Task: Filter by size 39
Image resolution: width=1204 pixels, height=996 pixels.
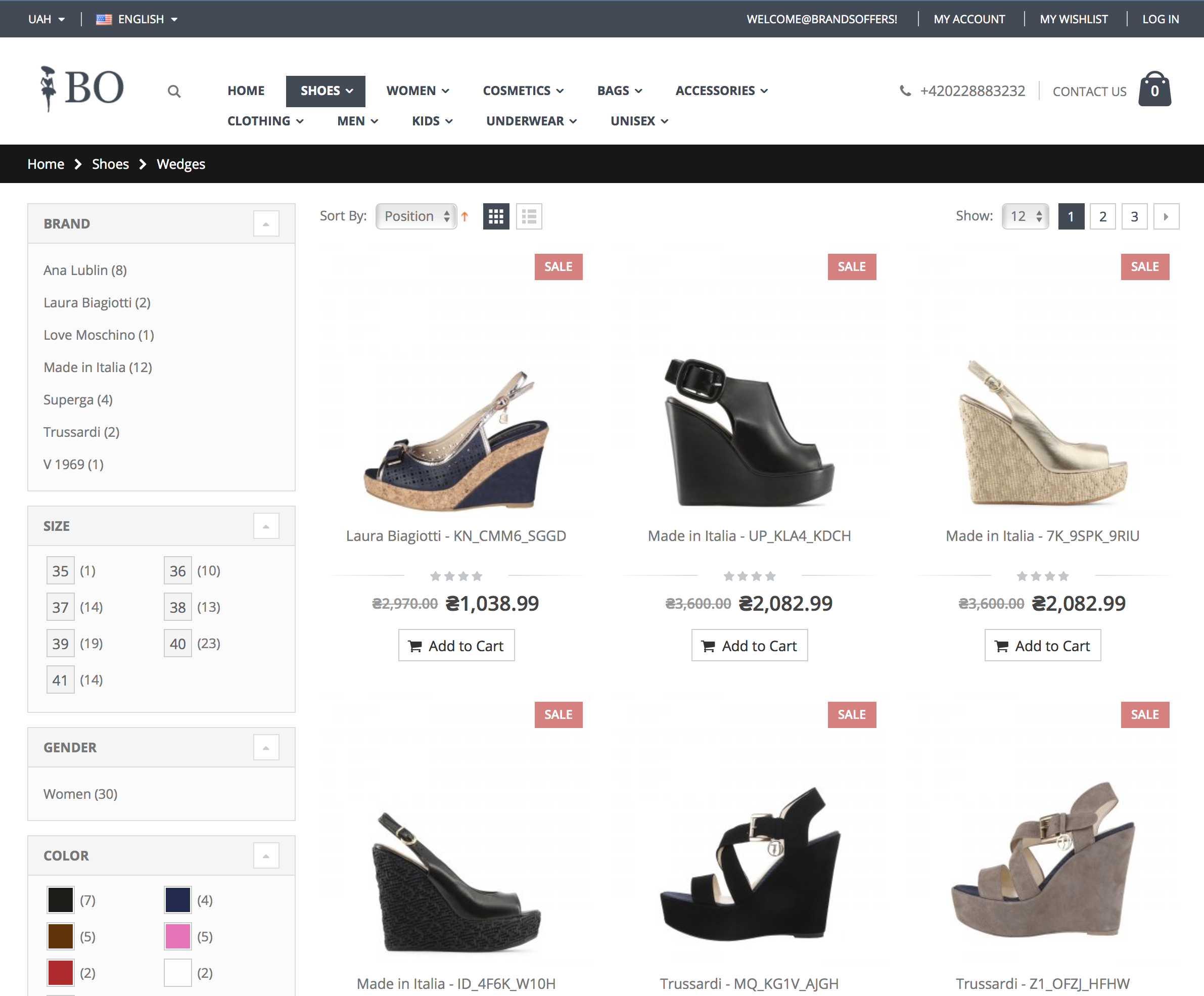Action: [60, 644]
